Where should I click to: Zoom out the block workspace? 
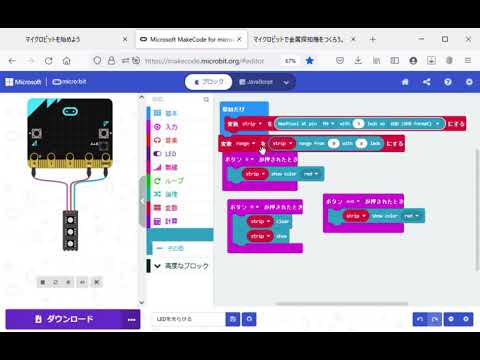click(x=451, y=319)
